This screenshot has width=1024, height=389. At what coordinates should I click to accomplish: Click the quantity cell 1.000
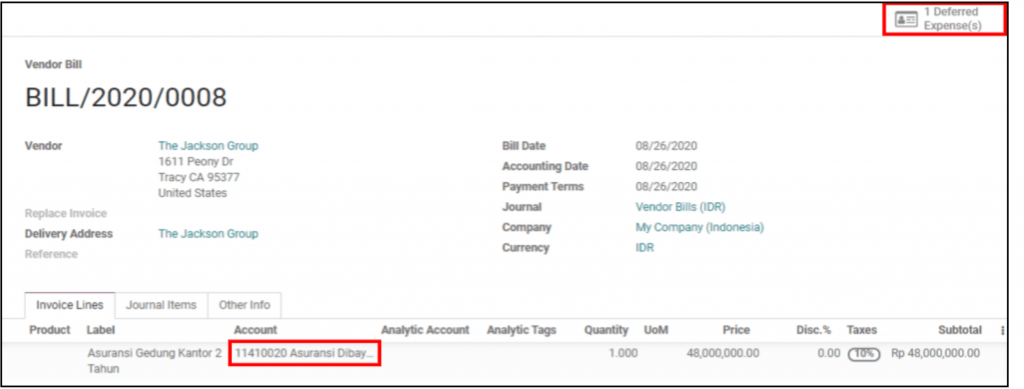coord(622,353)
